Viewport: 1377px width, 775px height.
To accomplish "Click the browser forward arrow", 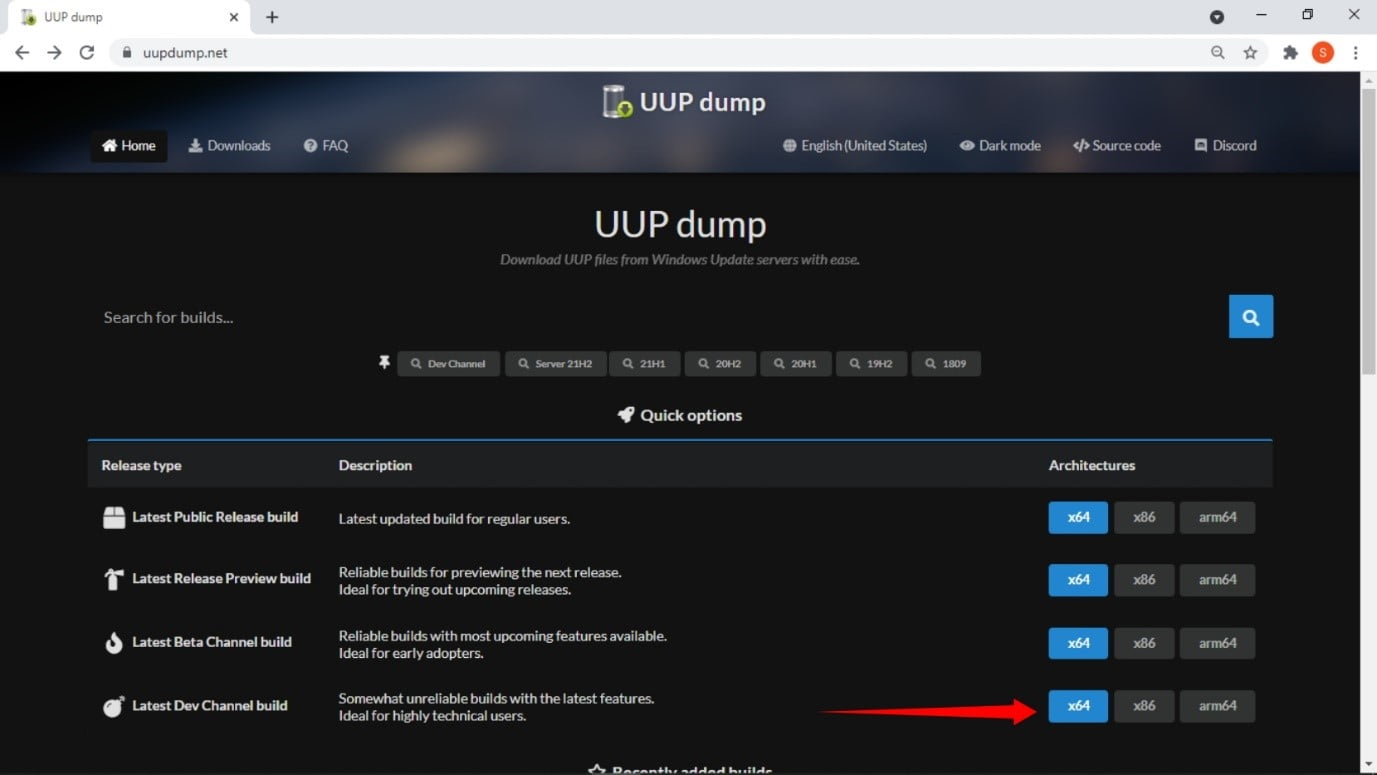I will pos(54,52).
